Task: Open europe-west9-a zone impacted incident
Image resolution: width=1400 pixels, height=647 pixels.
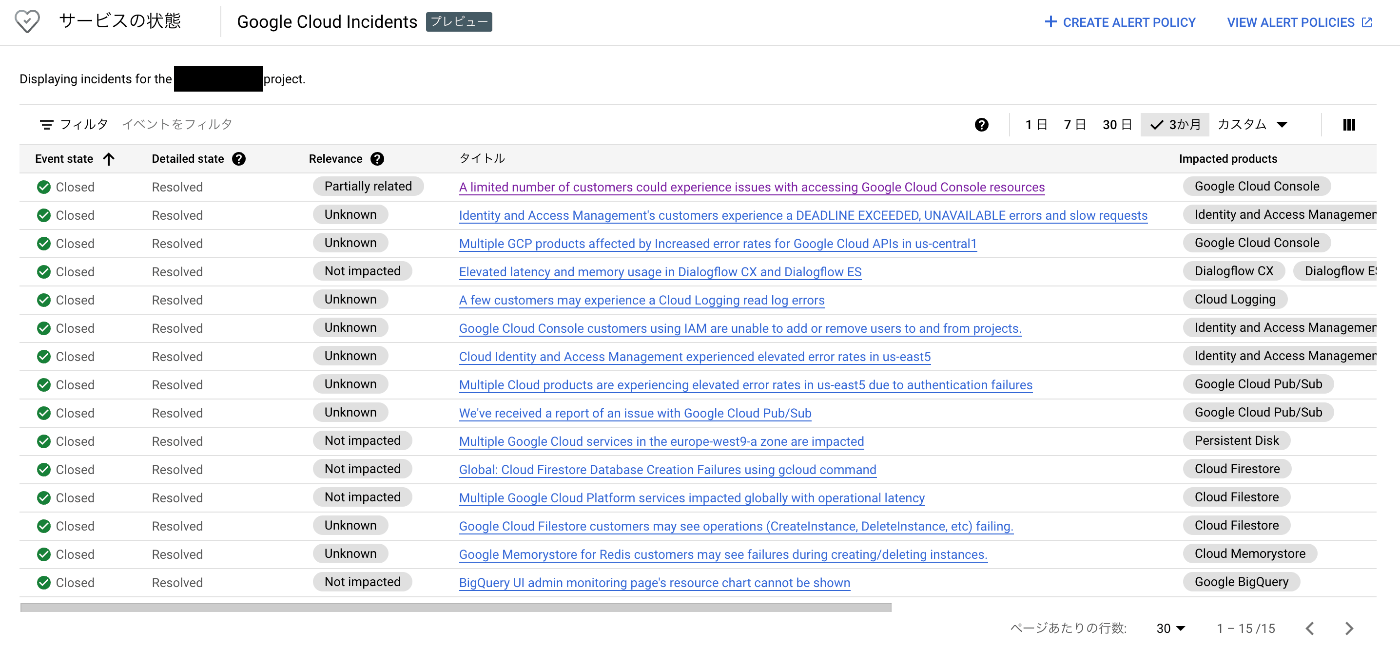Action: 661,442
